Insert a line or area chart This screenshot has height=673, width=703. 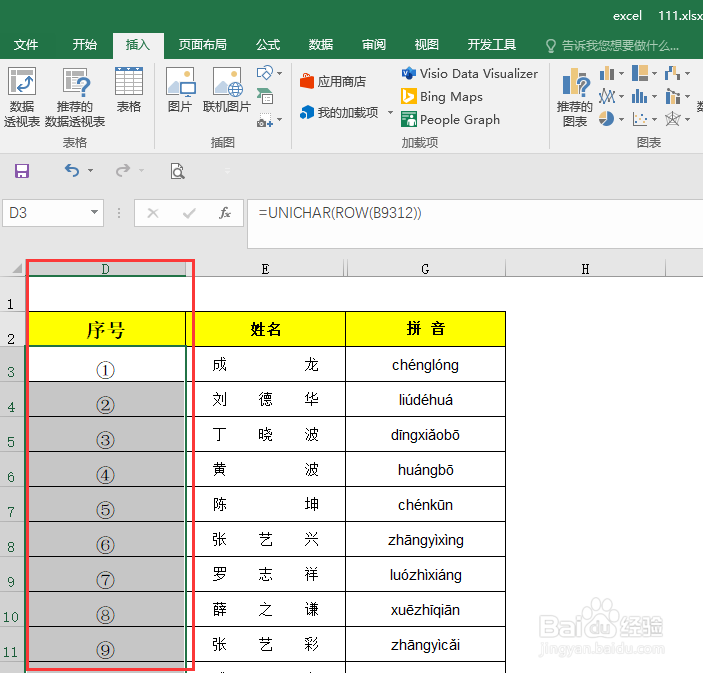(607, 96)
